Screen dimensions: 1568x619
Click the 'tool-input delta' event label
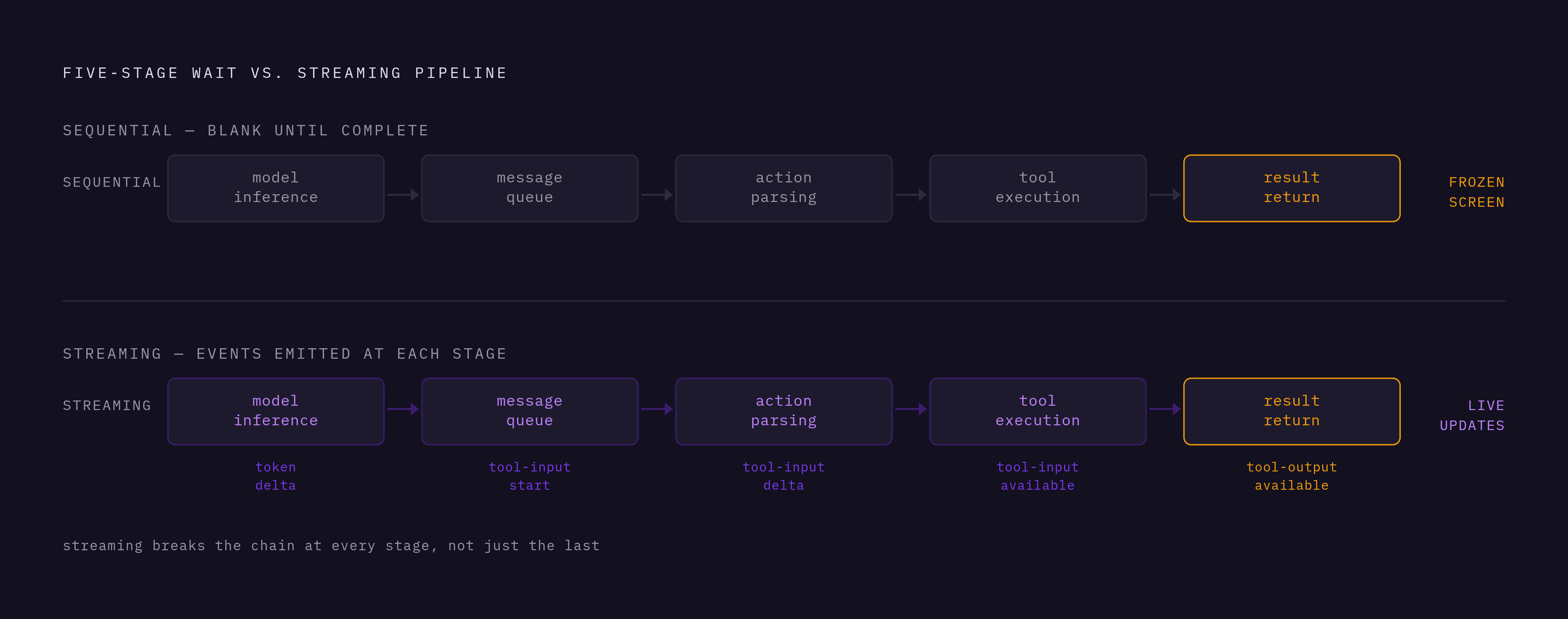784,476
